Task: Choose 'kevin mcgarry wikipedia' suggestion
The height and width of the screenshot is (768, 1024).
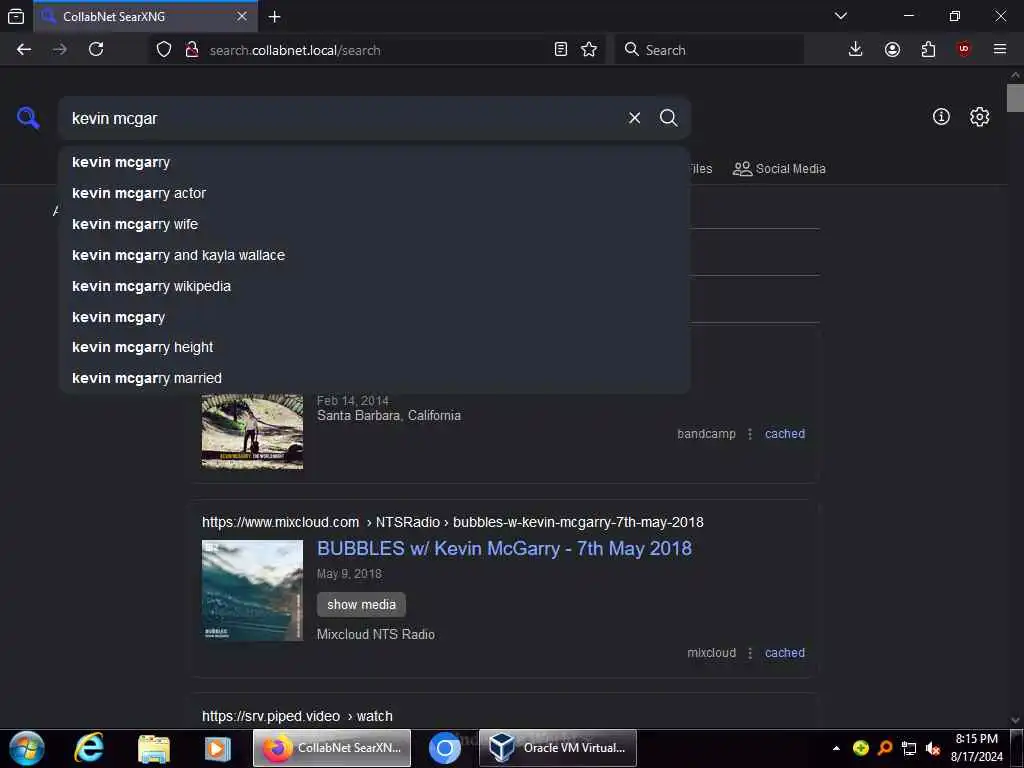Action: coord(374,286)
